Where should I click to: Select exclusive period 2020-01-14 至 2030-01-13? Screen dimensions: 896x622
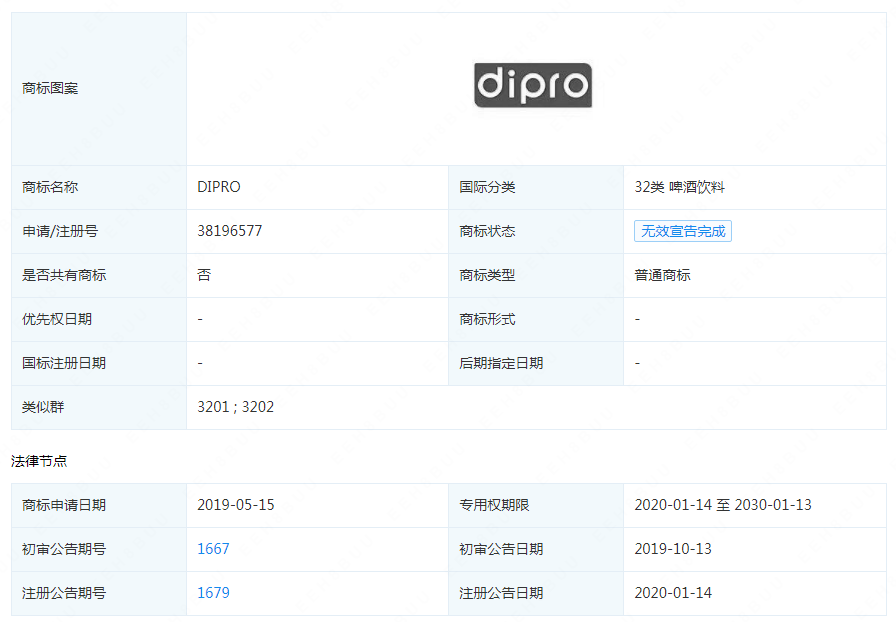[x=723, y=505]
